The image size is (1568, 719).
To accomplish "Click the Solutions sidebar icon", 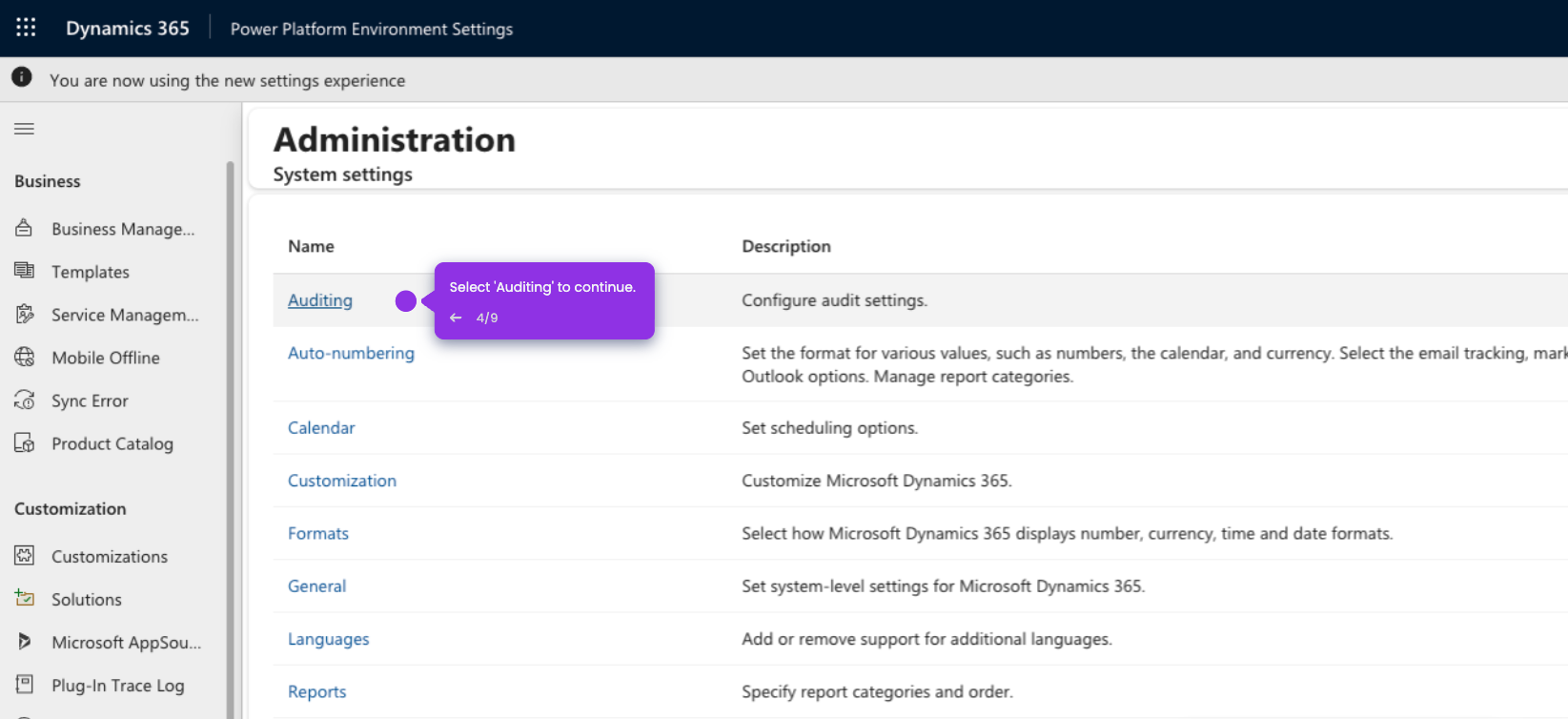I will [x=24, y=599].
